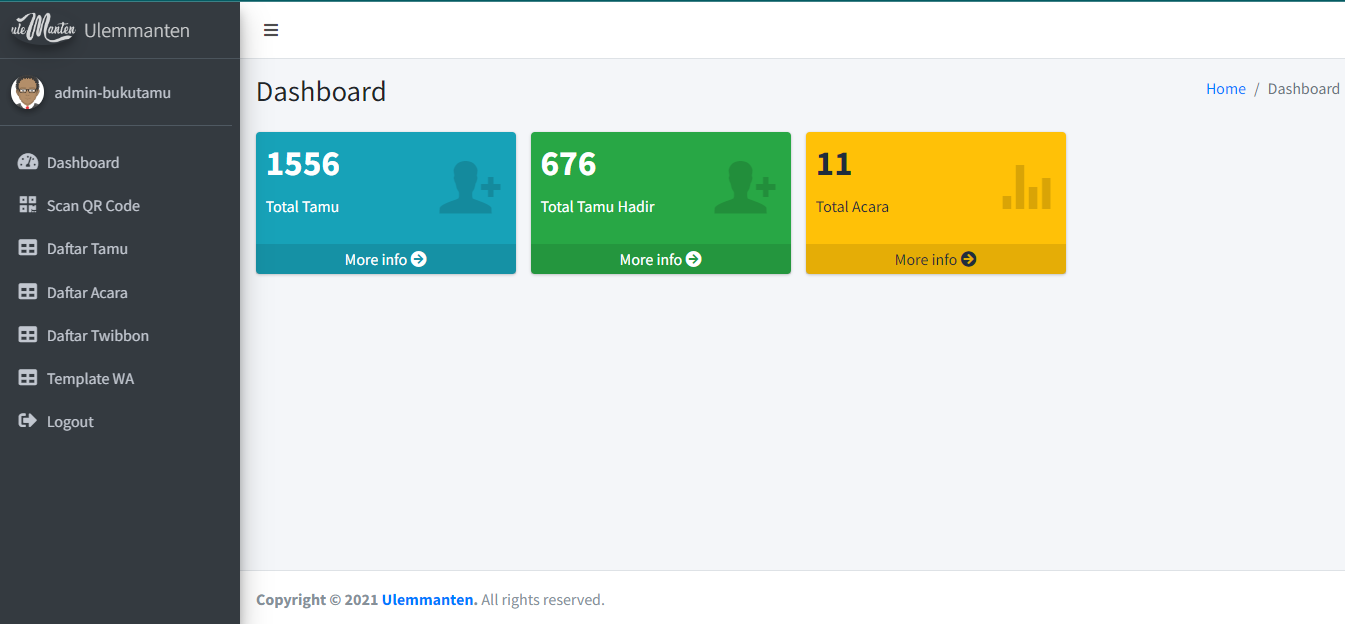Go to Home via breadcrumb link
The height and width of the screenshot is (624, 1345).
coord(1225,89)
